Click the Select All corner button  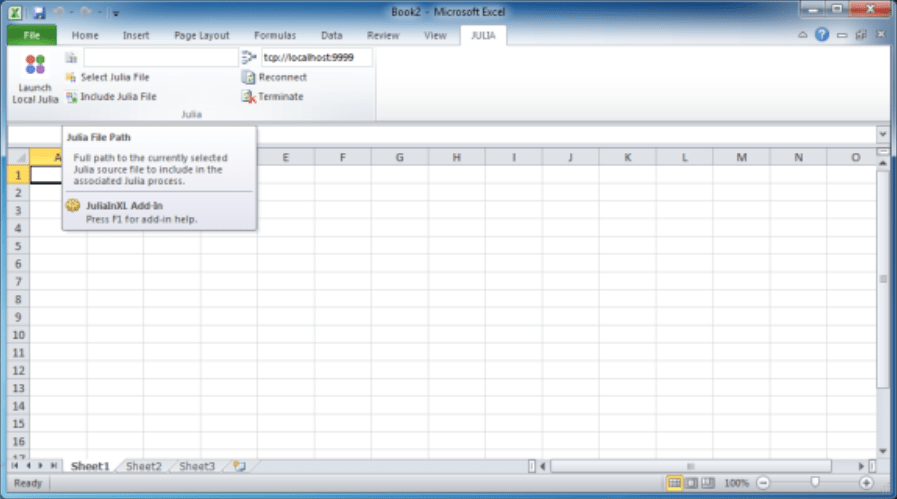(18, 157)
